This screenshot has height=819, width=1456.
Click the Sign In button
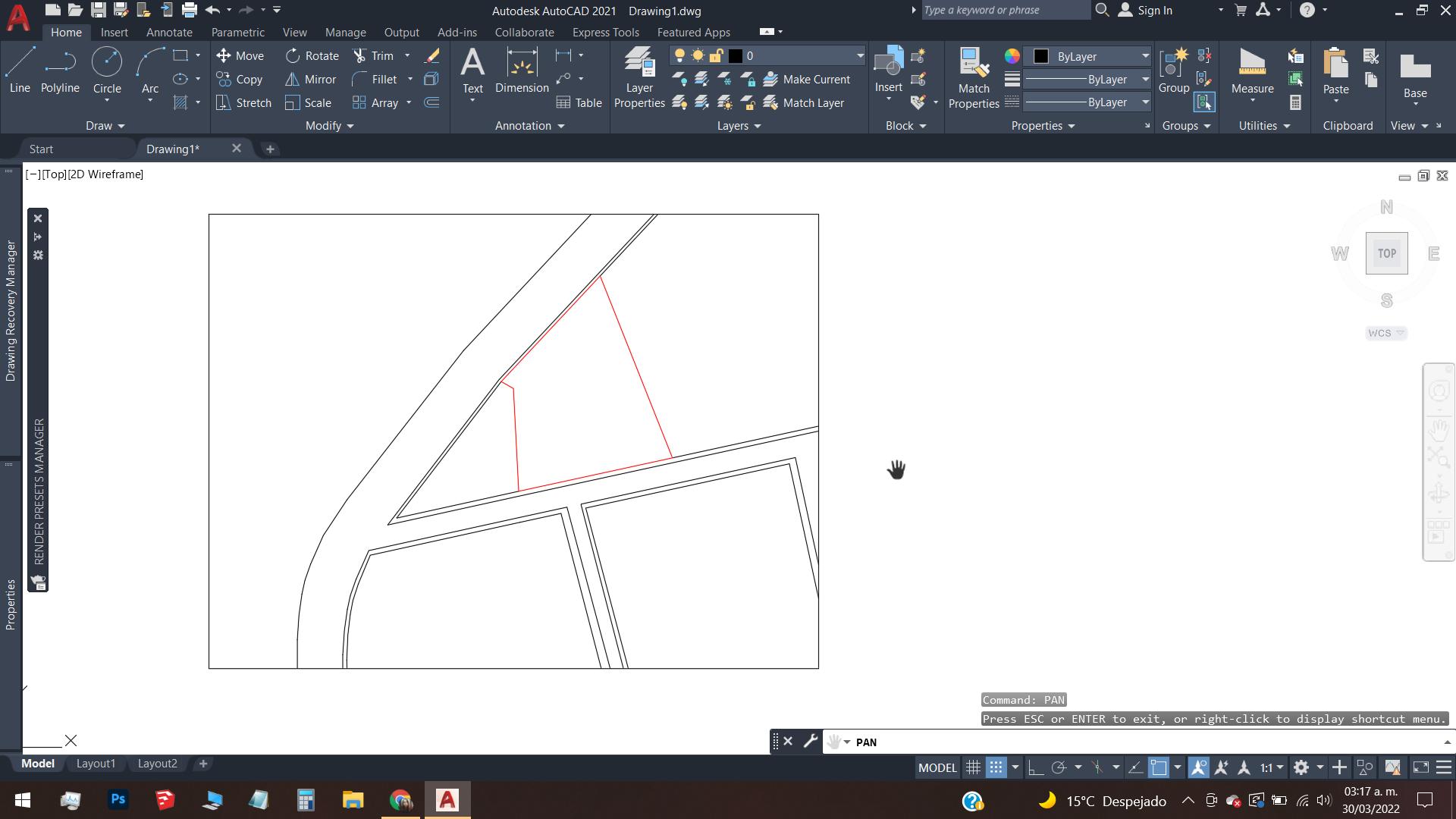coord(1145,11)
